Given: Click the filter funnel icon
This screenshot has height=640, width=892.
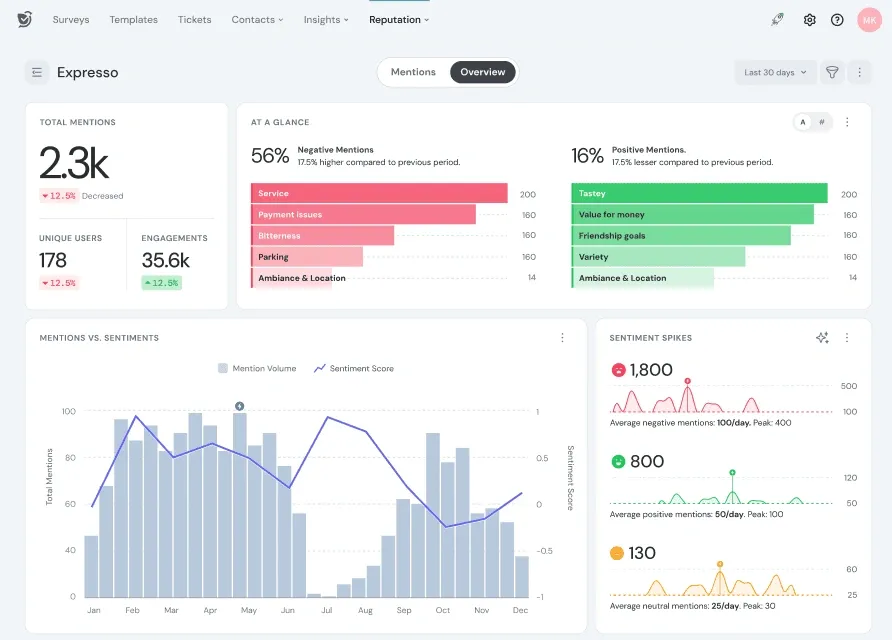Looking at the screenshot, I should coord(831,72).
